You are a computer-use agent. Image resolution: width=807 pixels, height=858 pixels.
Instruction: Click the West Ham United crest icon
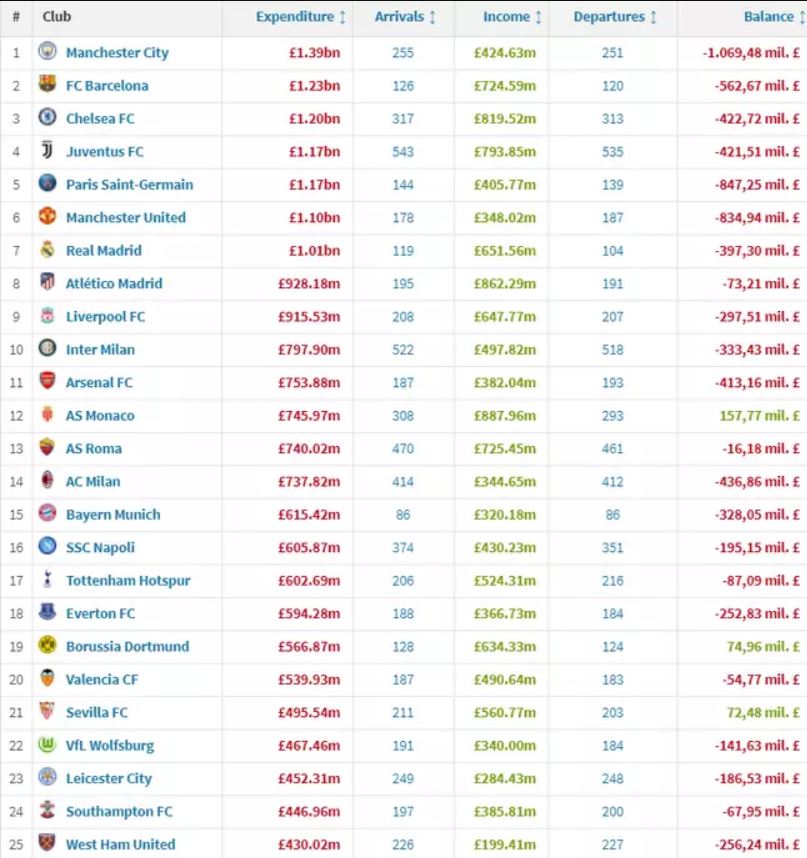coord(47,844)
